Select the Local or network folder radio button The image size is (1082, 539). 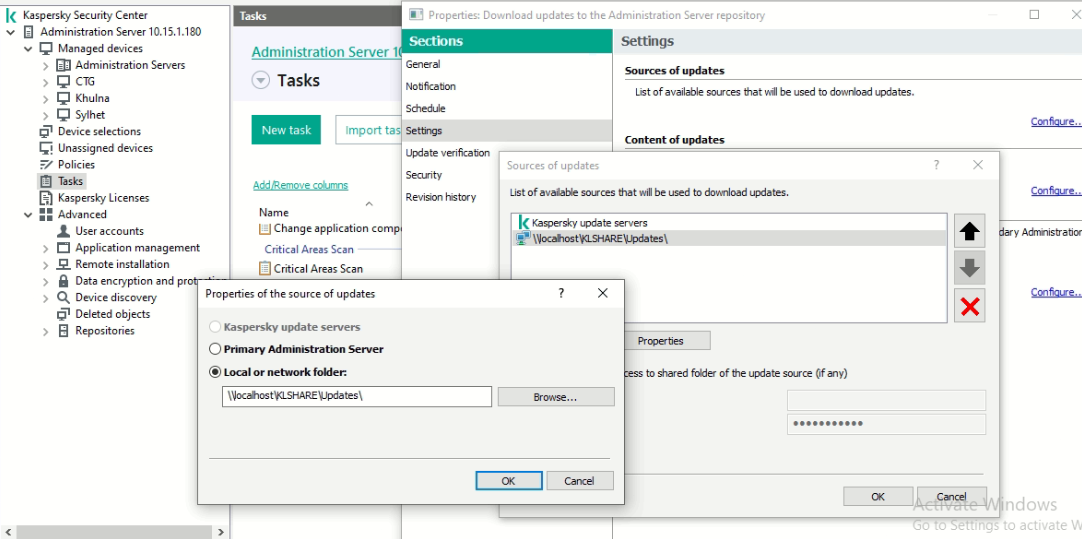pyautogui.click(x=215, y=372)
